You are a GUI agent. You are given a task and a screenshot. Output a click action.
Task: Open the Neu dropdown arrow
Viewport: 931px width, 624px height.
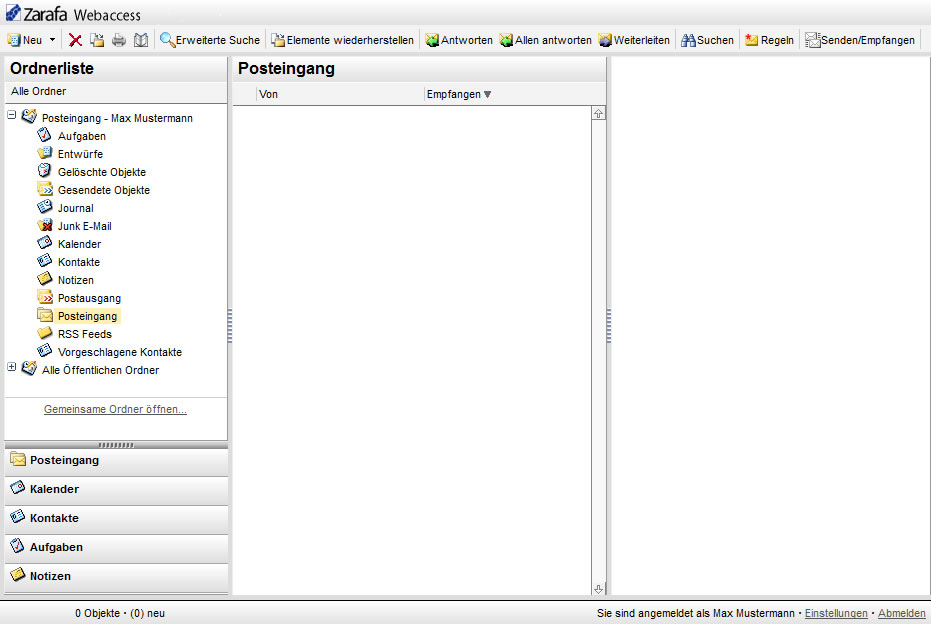point(52,41)
